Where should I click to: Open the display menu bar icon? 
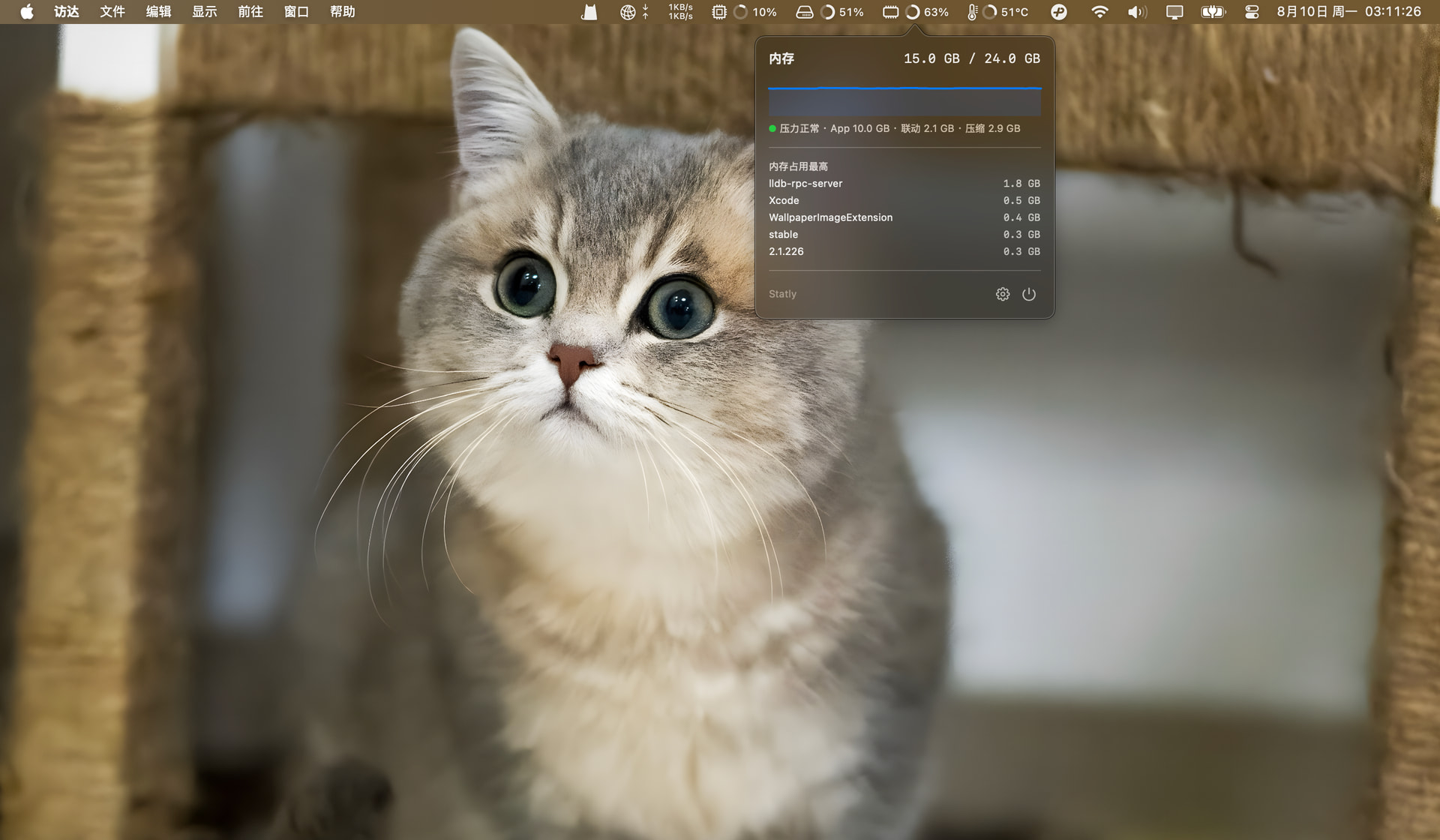[x=1174, y=12]
